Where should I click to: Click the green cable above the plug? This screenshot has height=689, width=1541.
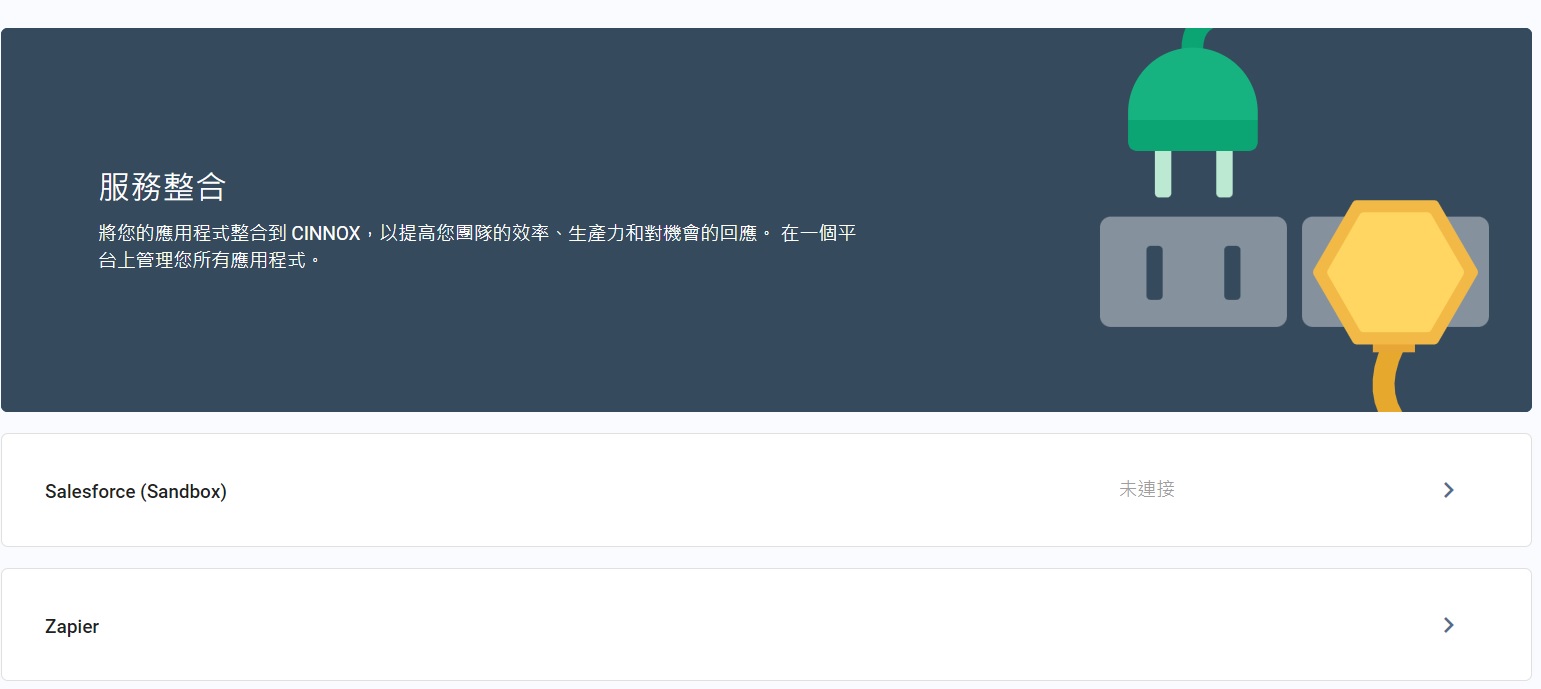click(1194, 39)
